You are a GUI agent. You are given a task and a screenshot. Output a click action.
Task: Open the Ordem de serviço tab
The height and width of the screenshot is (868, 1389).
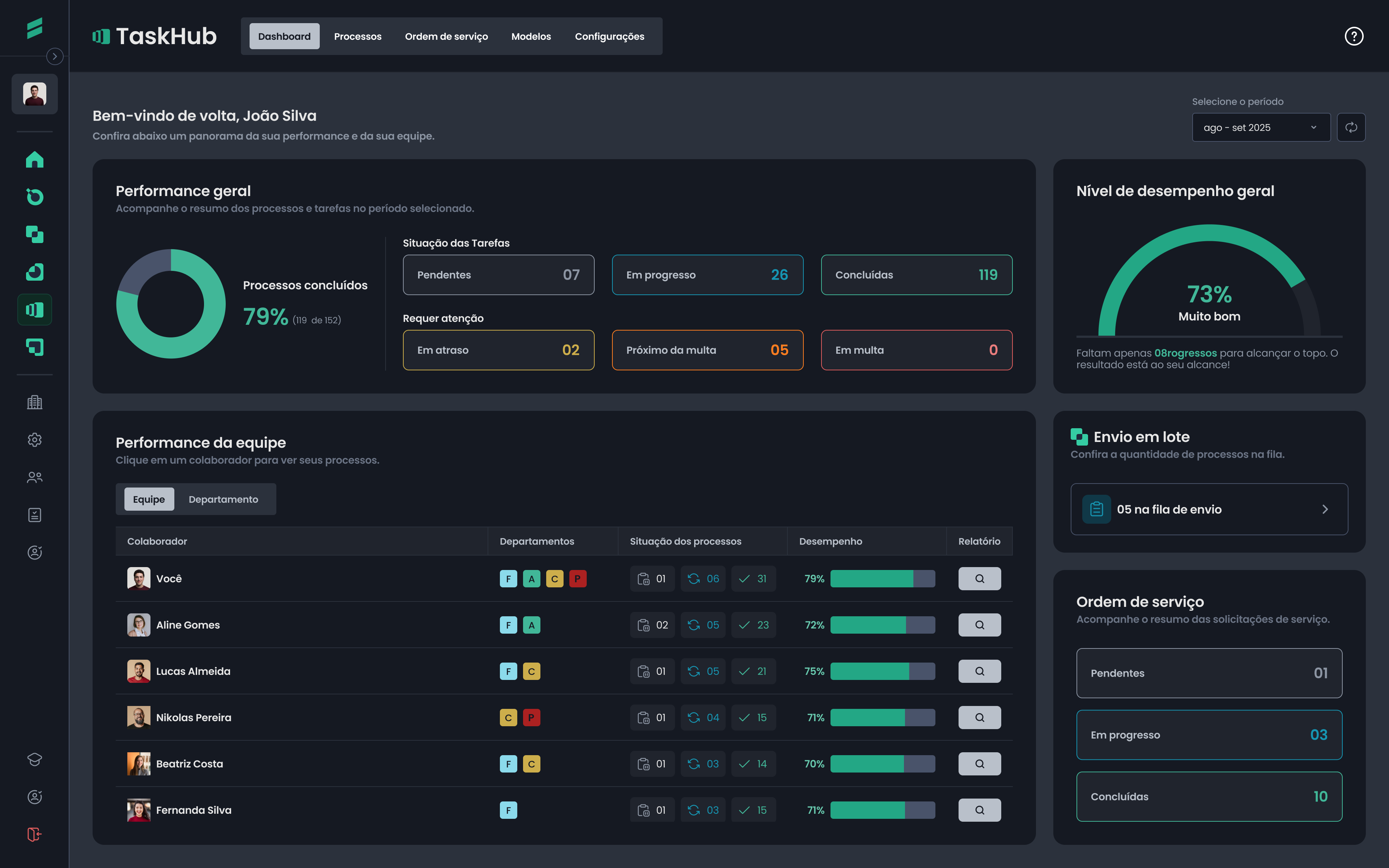(446, 36)
